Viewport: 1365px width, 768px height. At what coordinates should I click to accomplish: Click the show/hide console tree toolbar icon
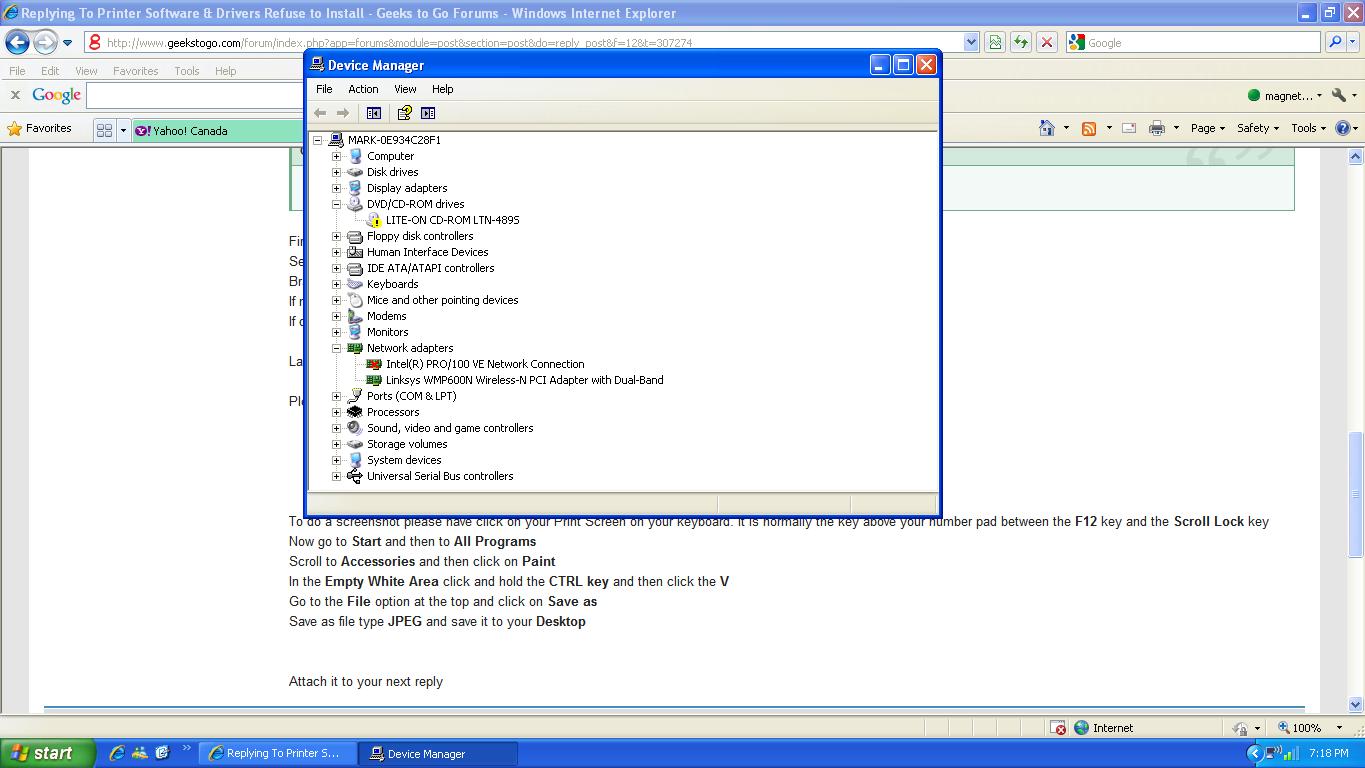(374, 113)
